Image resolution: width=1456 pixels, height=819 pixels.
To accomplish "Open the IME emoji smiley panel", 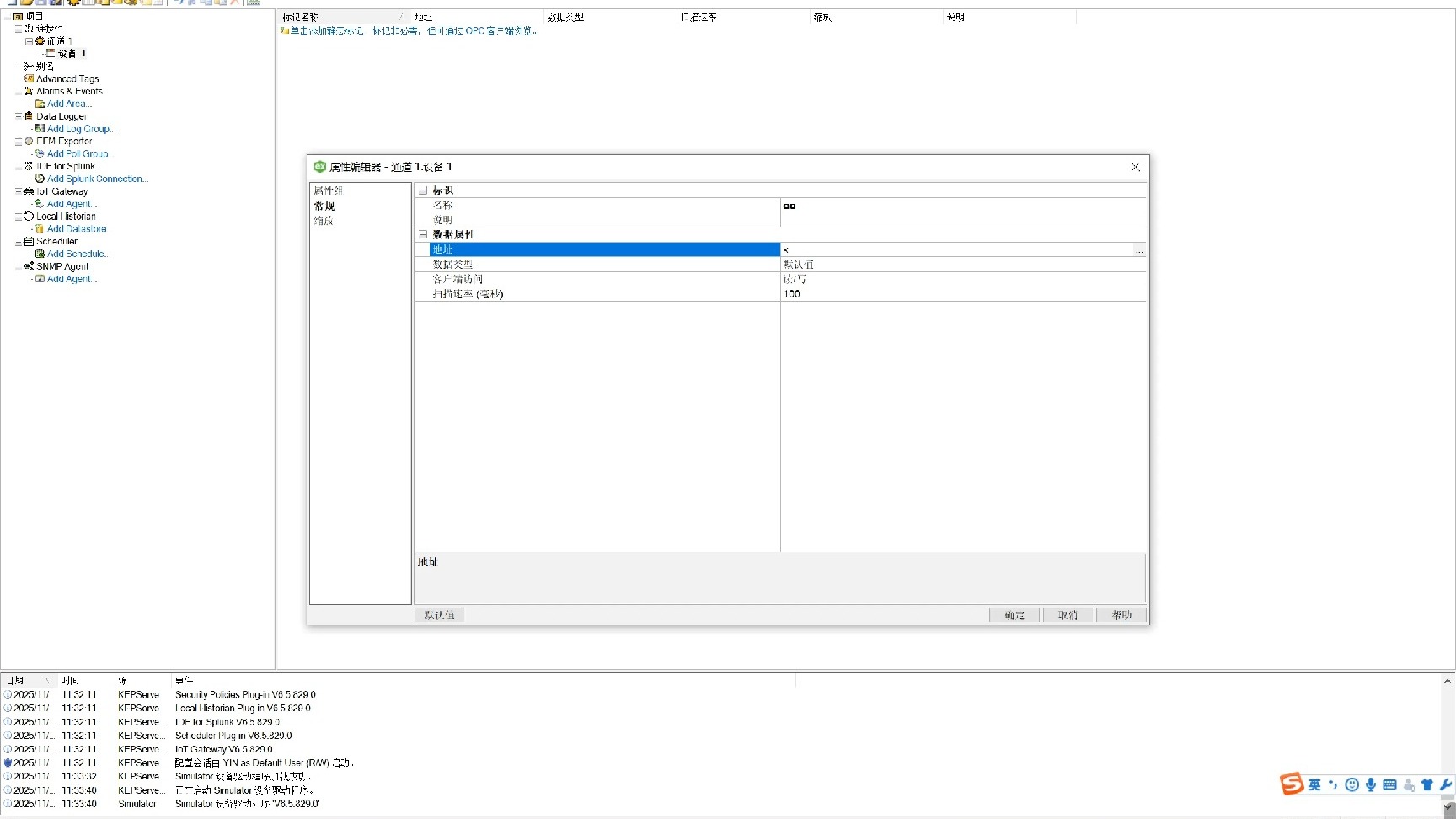I will [1352, 784].
